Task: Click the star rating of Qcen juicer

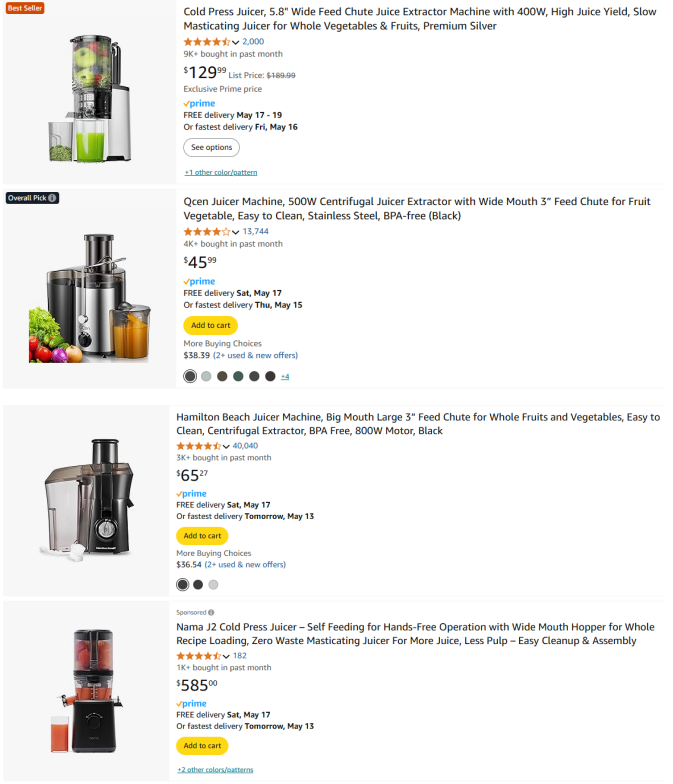Action: click(206, 232)
